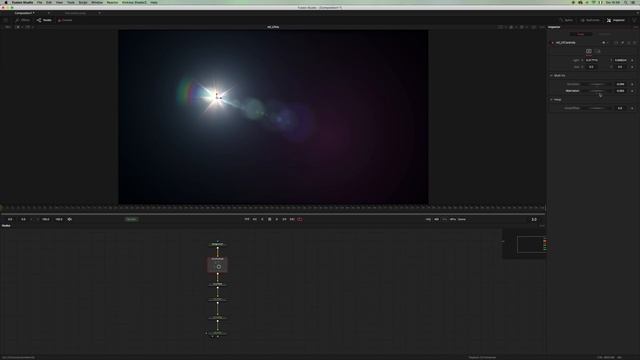Open the Reactor menu
This screenshot has width=640, height=360.
pyautogui.click(x=112, y=2)
